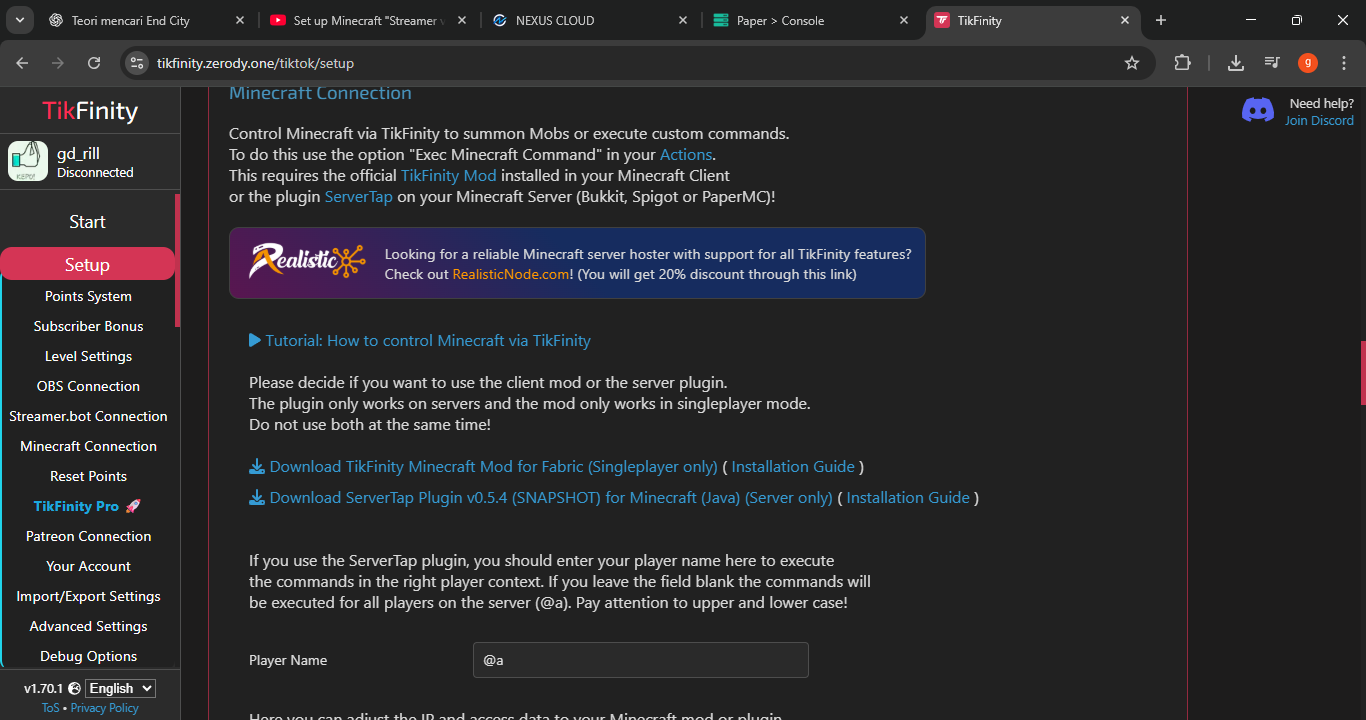Expand the Minecraft control tutorial

[420, 341]
